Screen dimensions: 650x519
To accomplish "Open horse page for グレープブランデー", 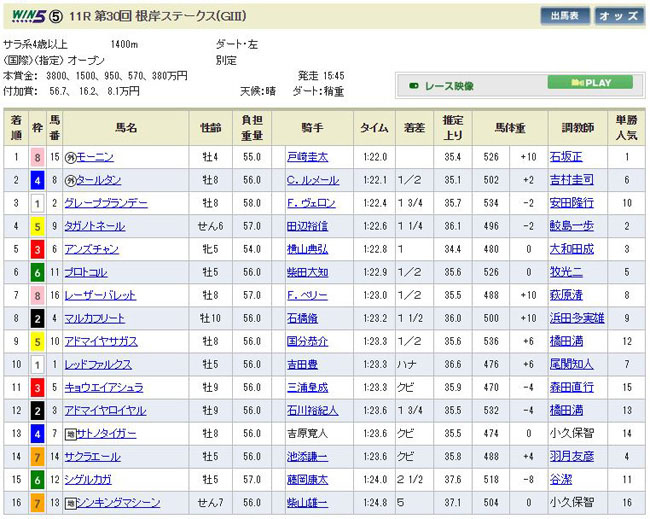I will [107, 203].
